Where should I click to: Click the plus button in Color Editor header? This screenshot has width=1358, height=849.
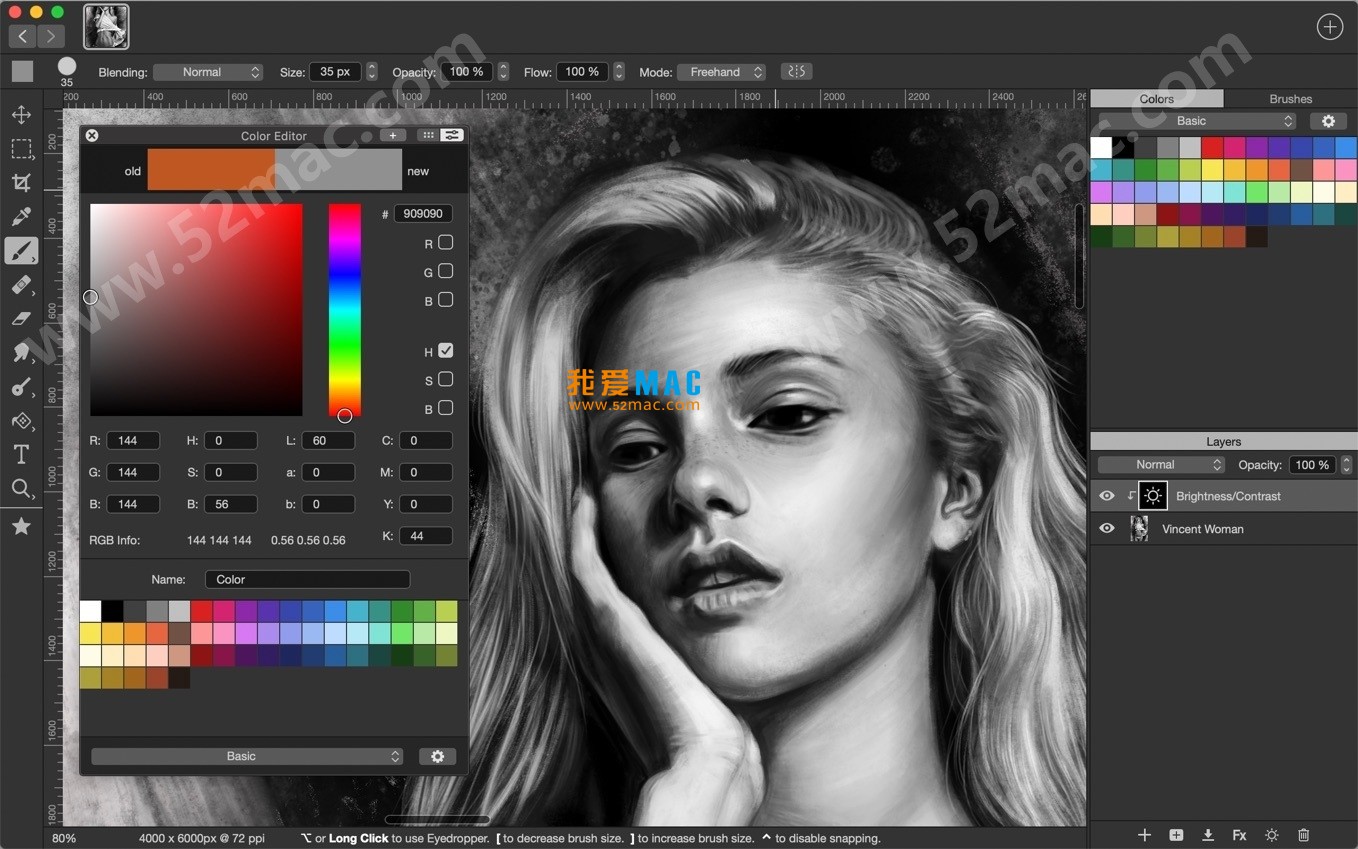click(x=393, y=135)
